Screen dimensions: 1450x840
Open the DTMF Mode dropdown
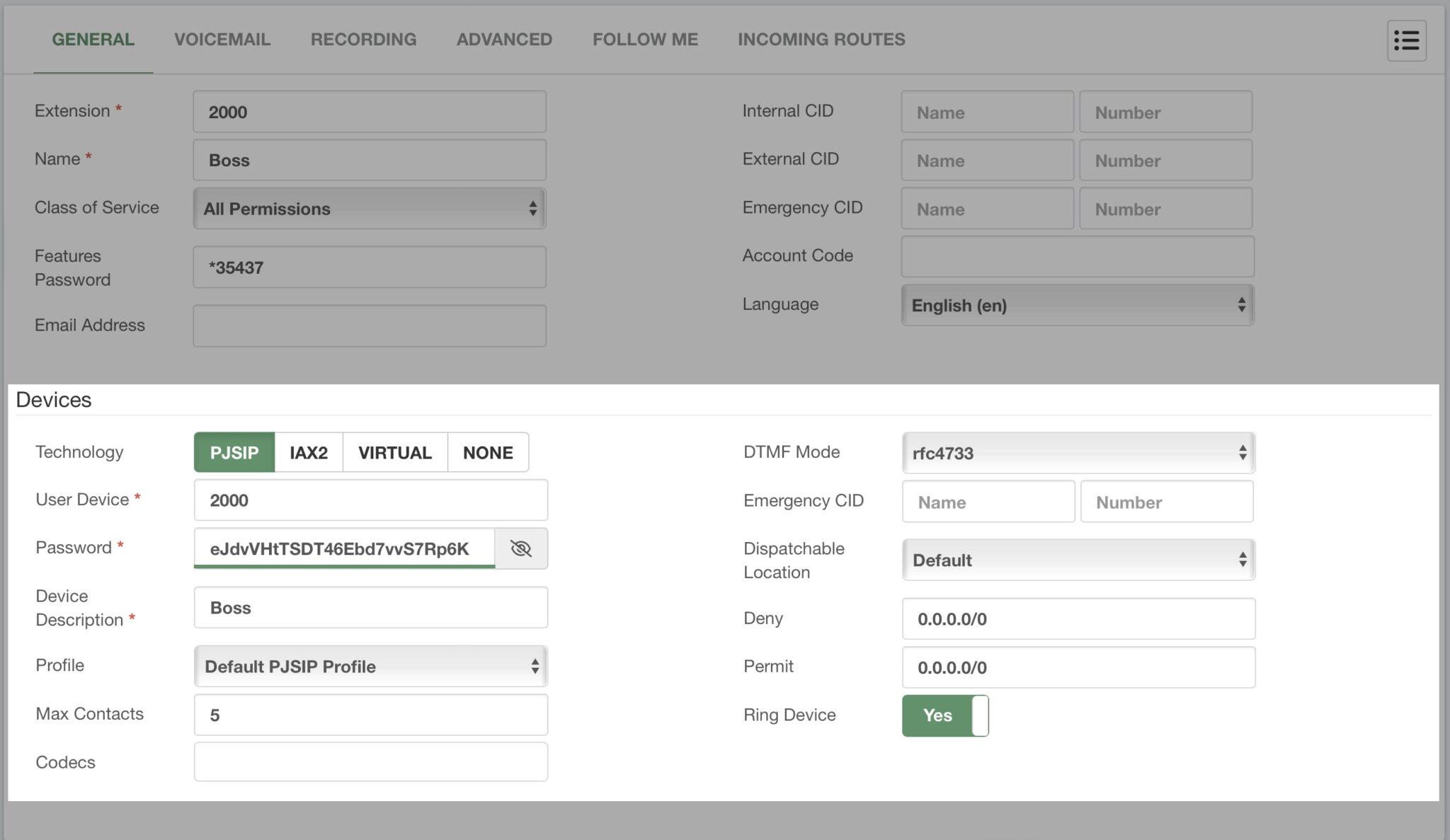click(x=1078, y=453)
